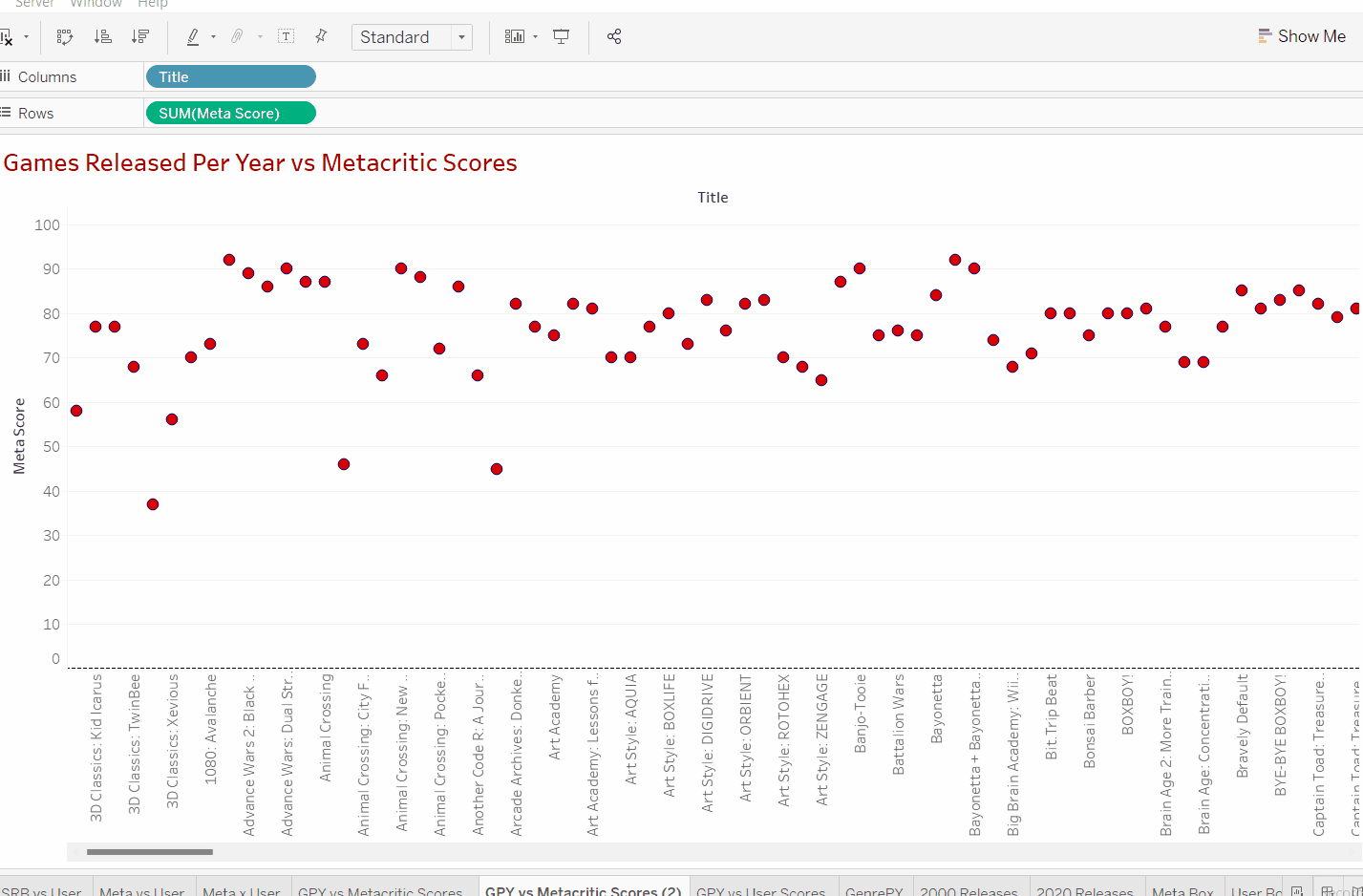Click the 3D Classics: Xevious data point

(172, 419)
